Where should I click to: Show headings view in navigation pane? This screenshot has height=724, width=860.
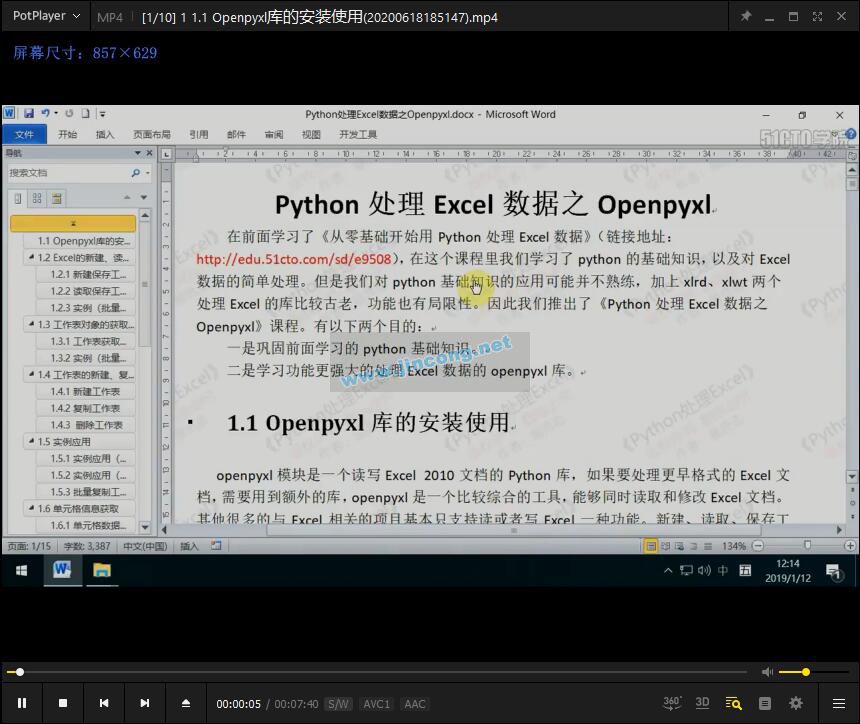pyautogui.click(x=18, y=199)
